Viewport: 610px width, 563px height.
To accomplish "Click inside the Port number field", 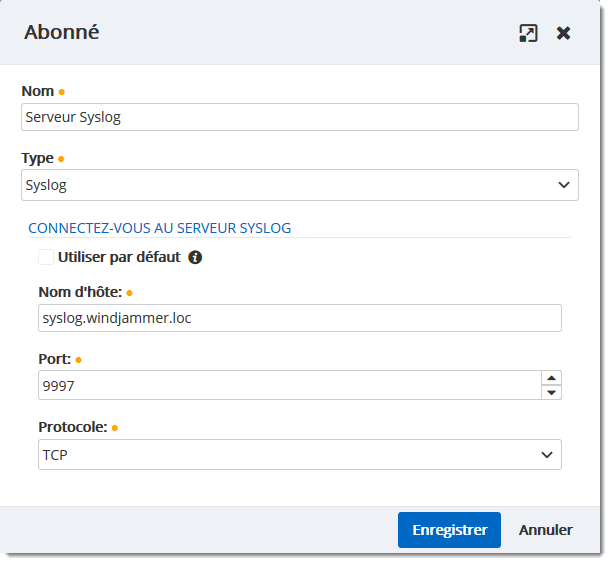I will point(285,385).
